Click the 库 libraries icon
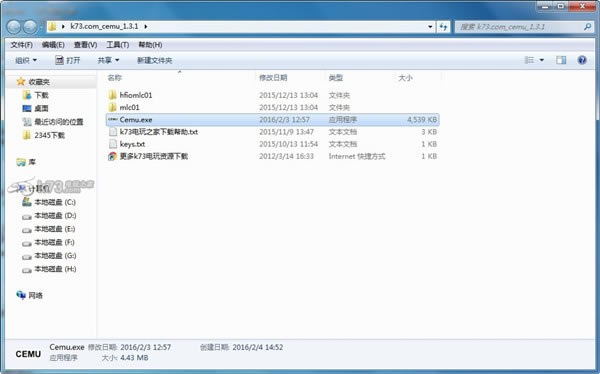Screen dimensions: 600x374 [21, 162]
